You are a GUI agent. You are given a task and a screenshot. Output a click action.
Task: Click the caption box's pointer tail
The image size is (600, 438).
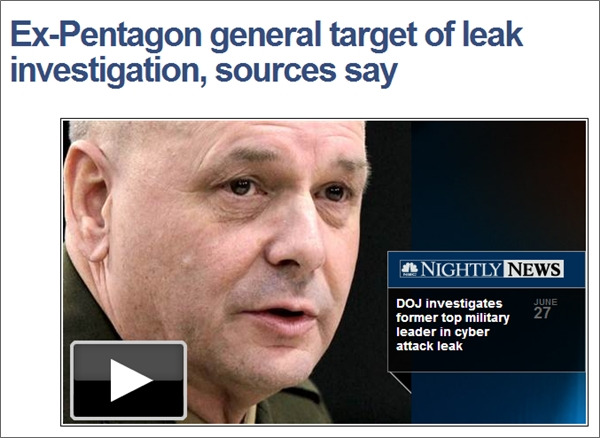[x=399, y=383]
